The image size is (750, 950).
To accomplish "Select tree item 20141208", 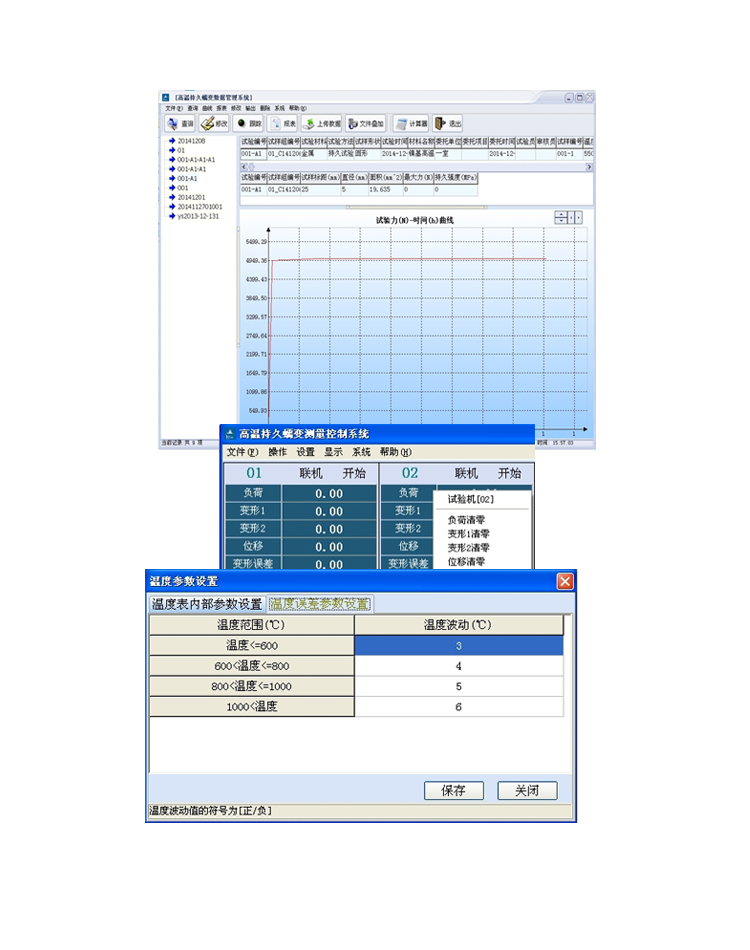I will coord(191,142).
